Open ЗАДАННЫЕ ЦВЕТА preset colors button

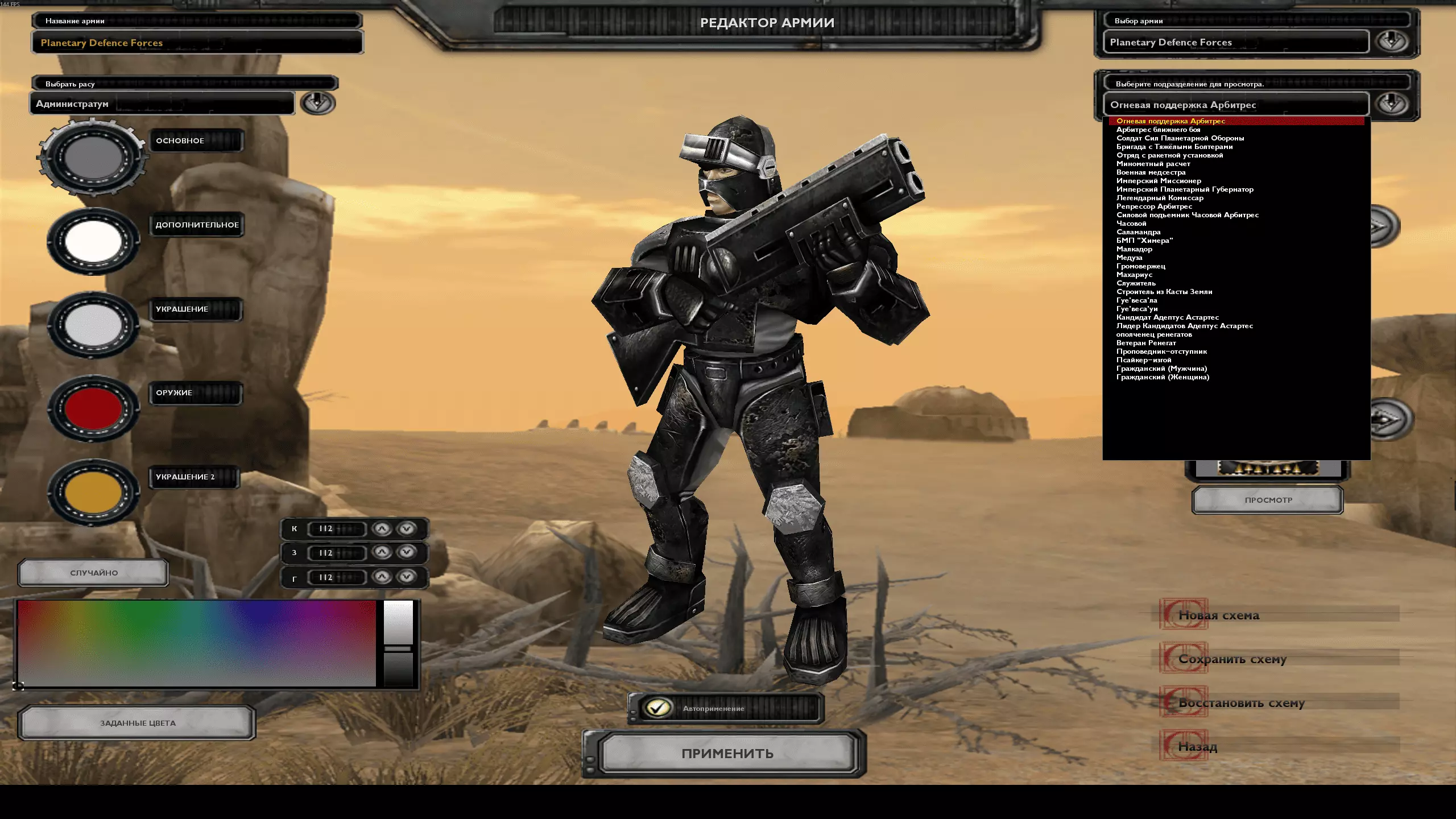click(137, 723)
